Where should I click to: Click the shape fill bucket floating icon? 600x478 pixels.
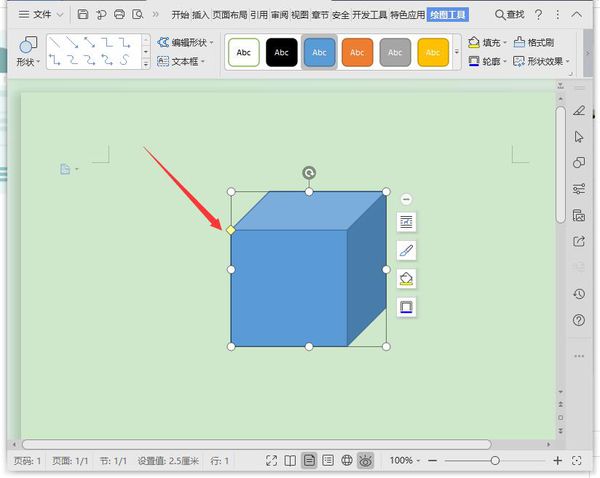[406, 278]
